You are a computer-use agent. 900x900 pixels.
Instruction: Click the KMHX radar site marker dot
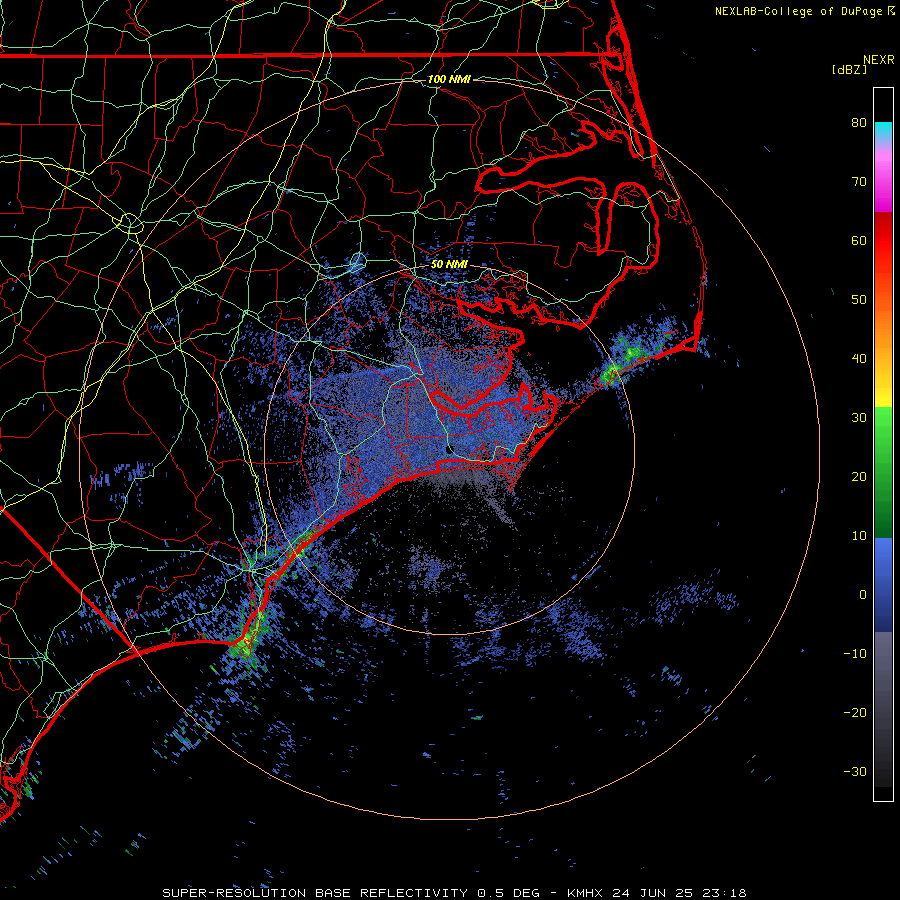pyautogui.click(x=449, y=449)
